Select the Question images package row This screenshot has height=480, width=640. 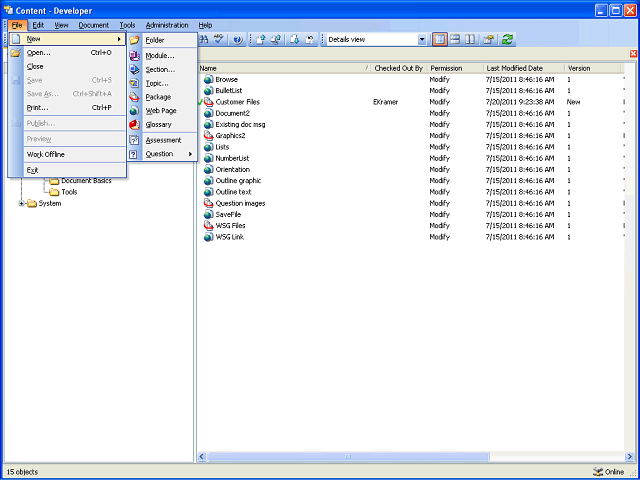click(x=411, y=203)
